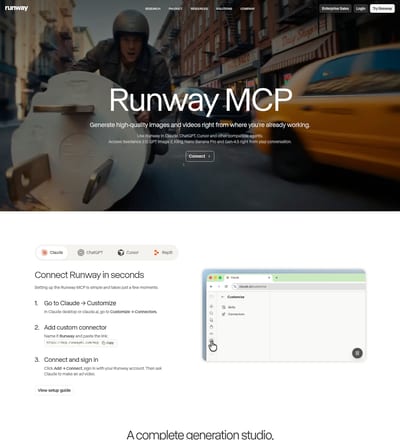Click the 'Connect and sign in' step title

71,360
